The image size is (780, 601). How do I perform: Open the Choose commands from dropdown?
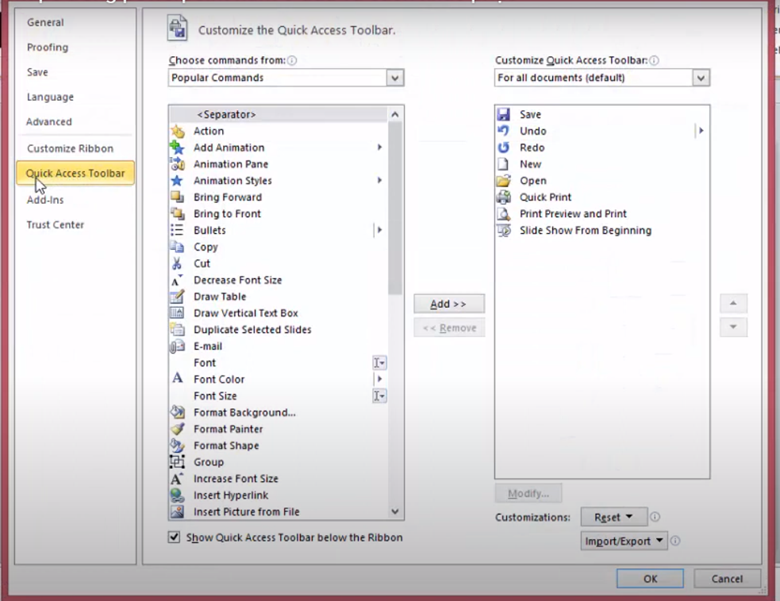click(395, 78)
